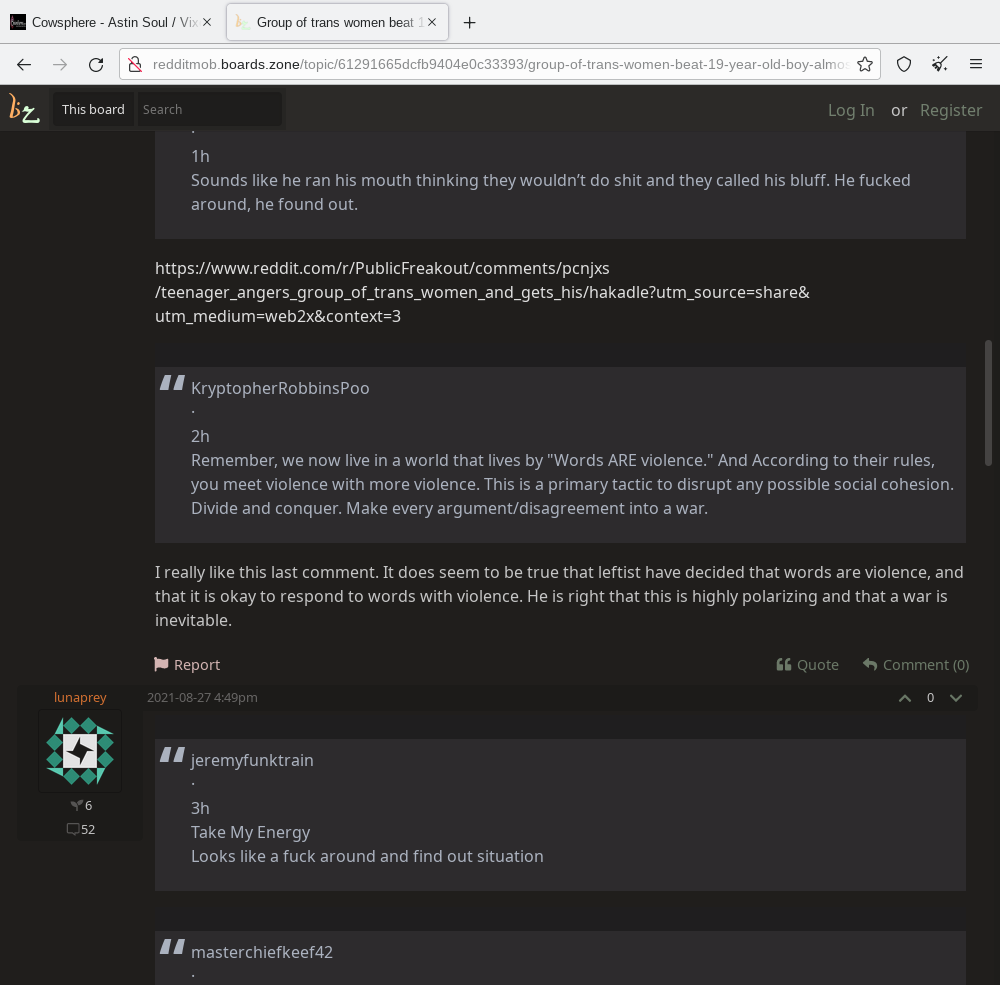Open the browser hamburger menu
Image resolution: width=1000 pixels, height=985 pixels.
pyautogui.click(x=976, y=64)
